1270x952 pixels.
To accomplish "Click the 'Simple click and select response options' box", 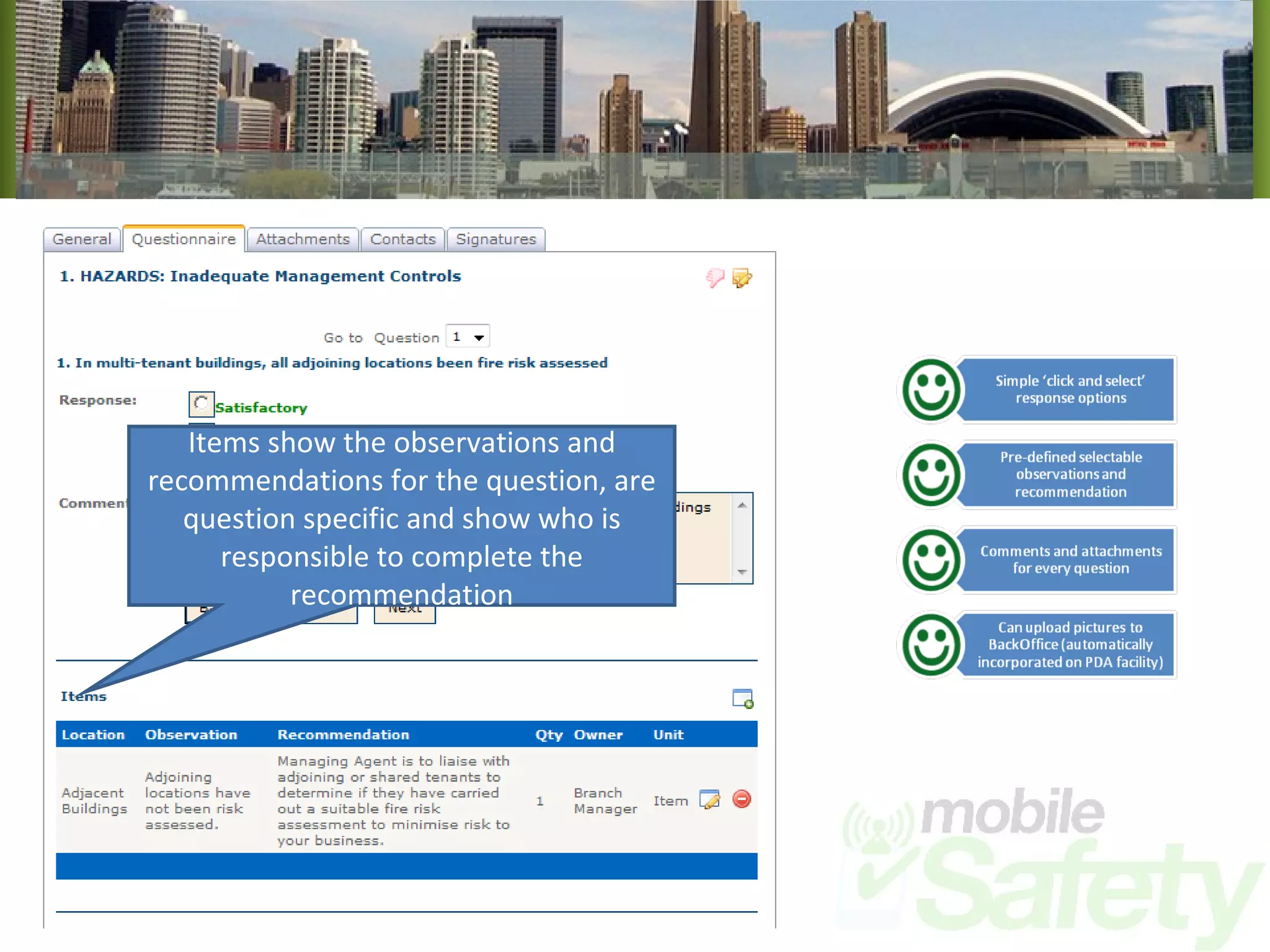I will pyautogui.click(x=1068, y=390).
